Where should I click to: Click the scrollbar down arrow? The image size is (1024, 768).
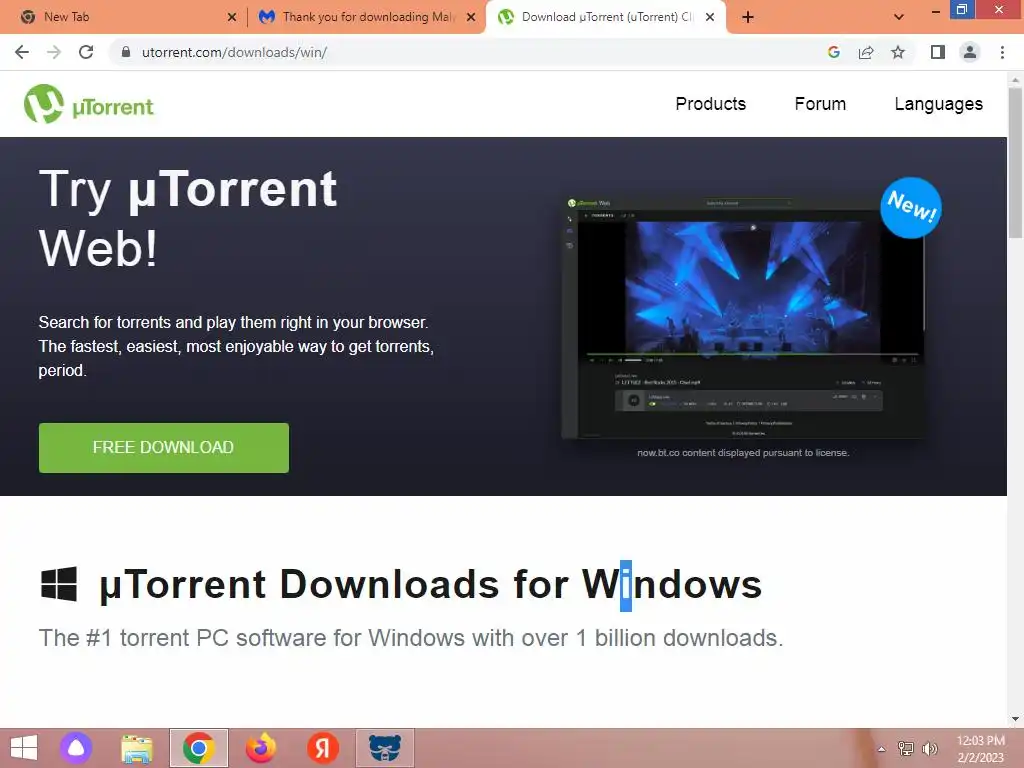1015,719
